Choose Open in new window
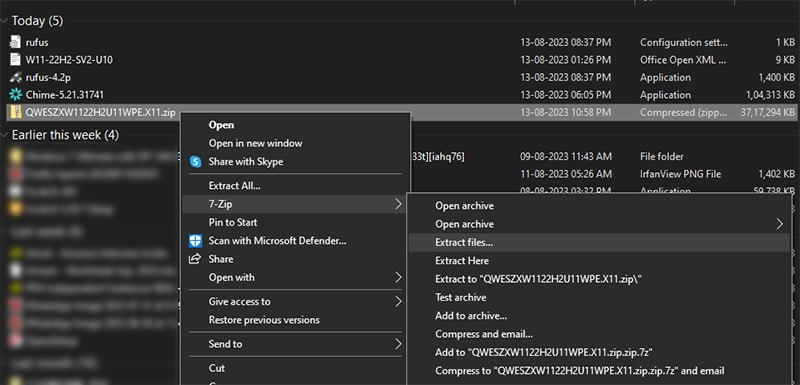Viewport: 800px width, 385px height. (x=256, y=143)
